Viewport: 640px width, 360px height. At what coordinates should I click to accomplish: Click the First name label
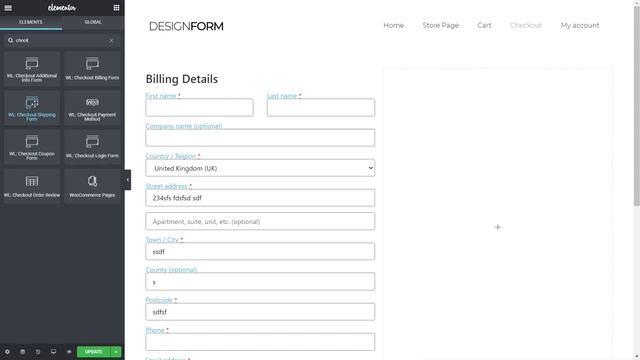163,96
